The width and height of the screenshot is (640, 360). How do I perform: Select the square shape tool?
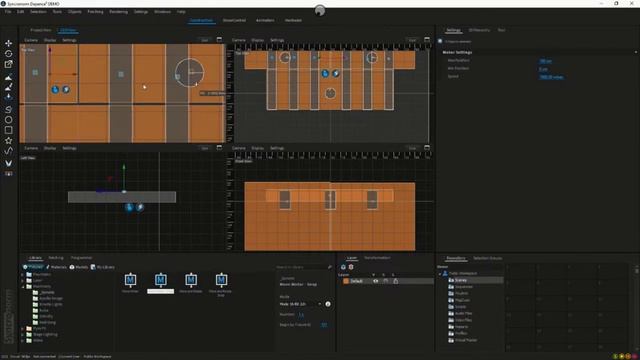tap(8, 130)
